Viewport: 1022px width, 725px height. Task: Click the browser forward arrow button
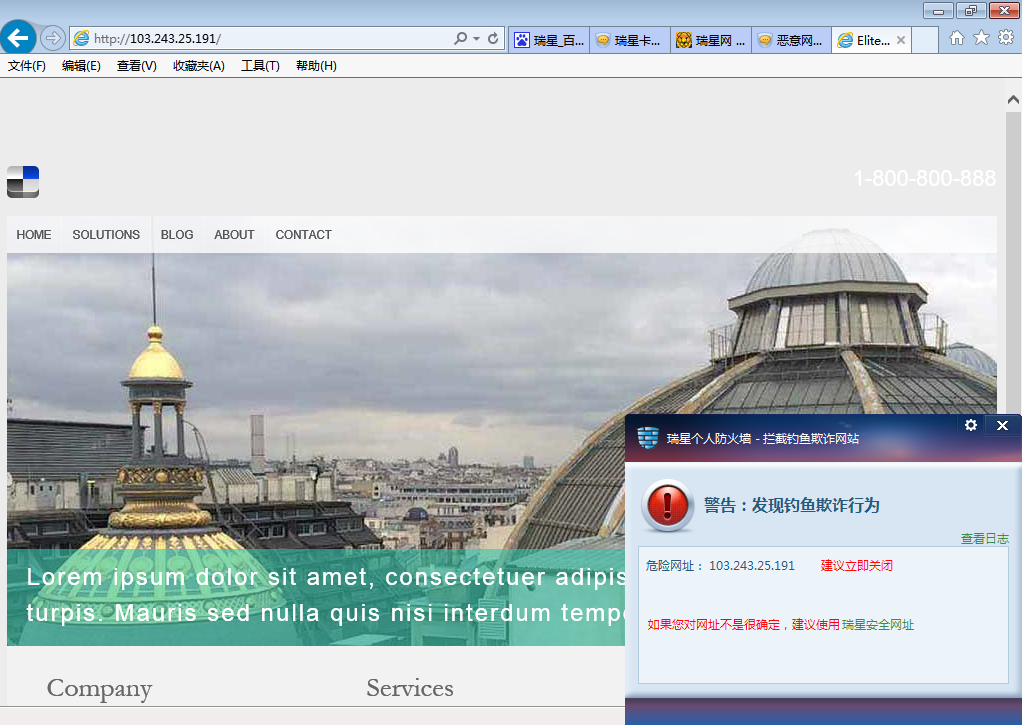pos(52,38)
